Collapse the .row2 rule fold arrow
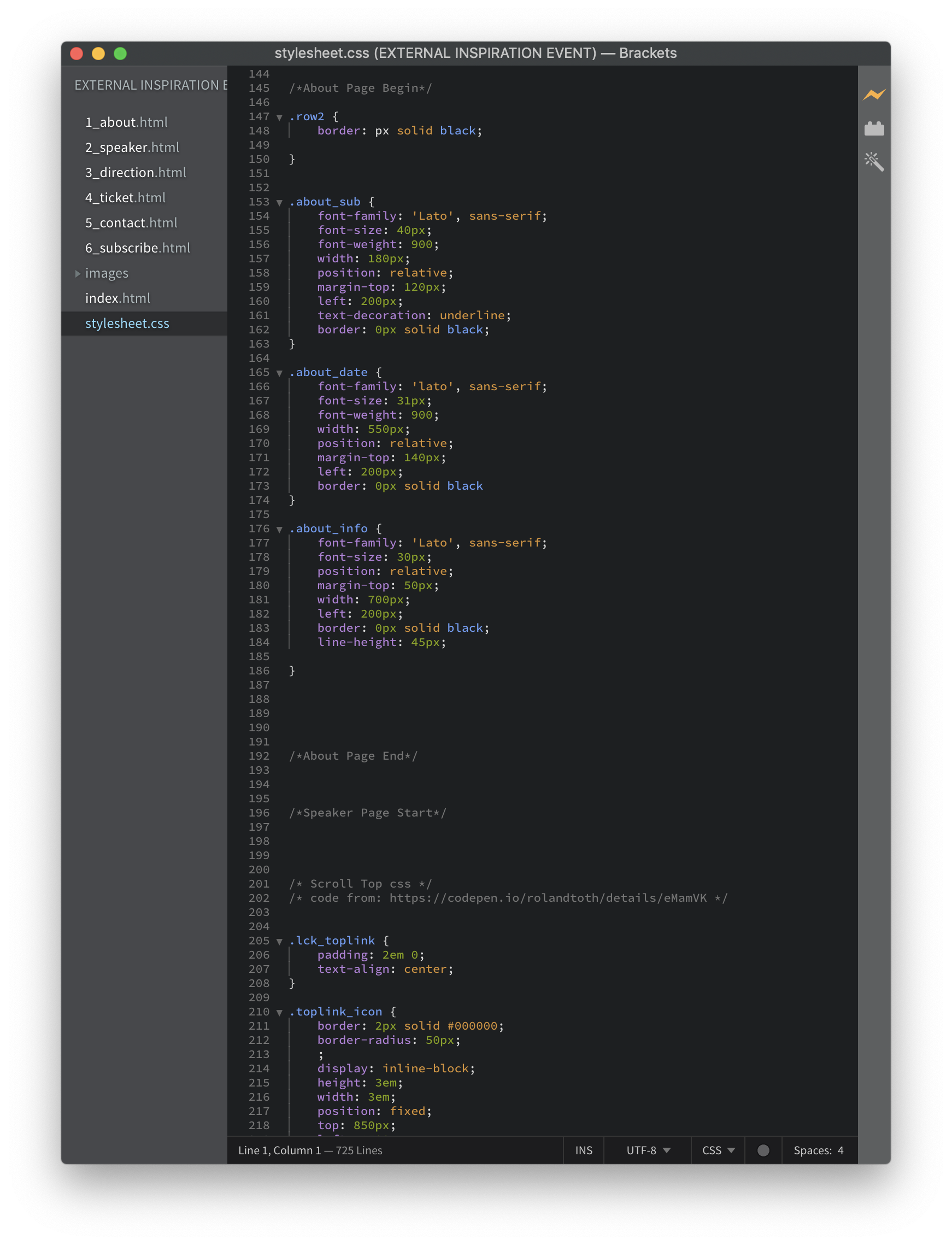This screenshot has height=1245, width=952. tap(279, 118)
